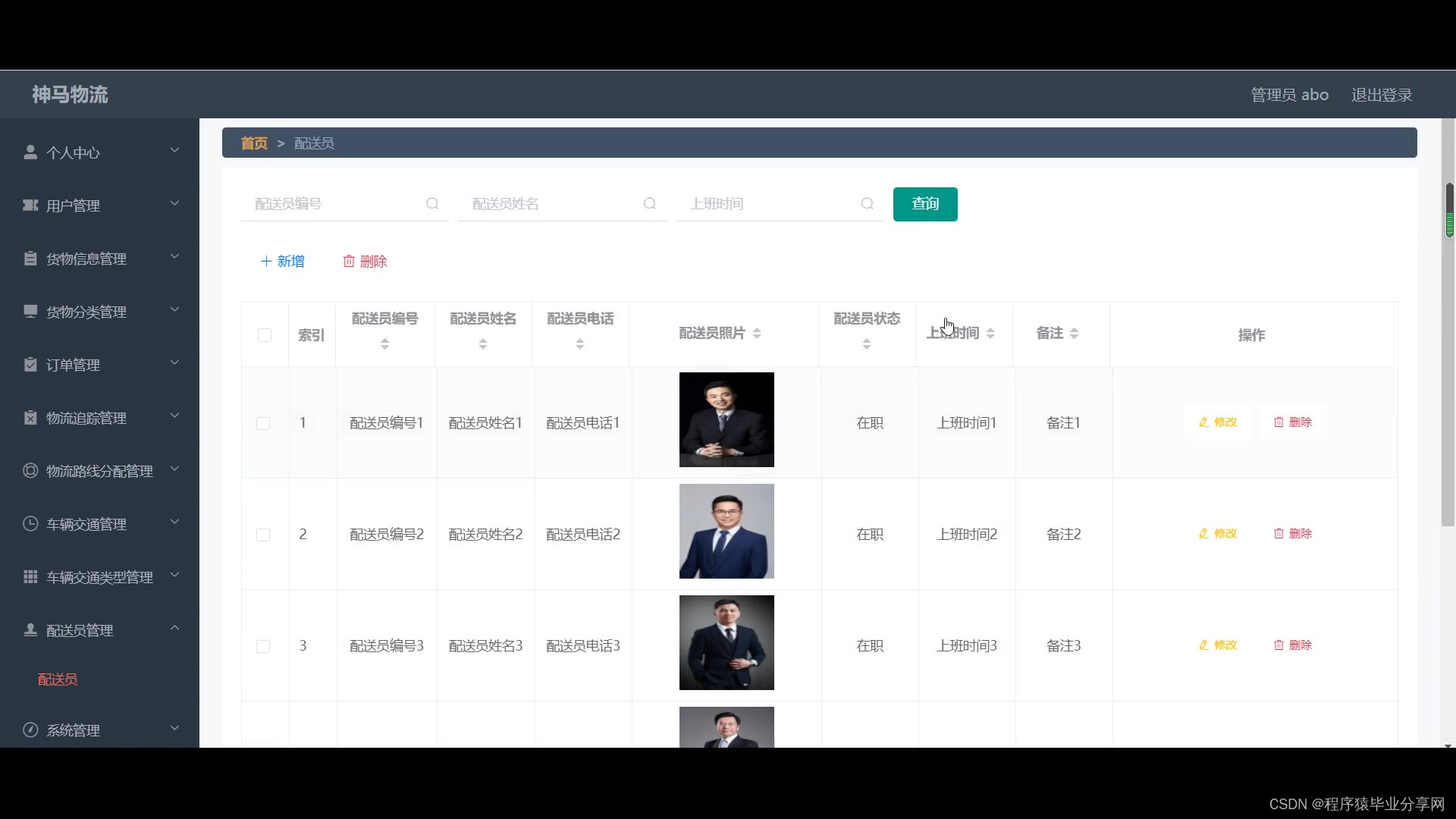Click the sort arrows beside 配送员照片
Screen dimensions: 1456x819
757,334
